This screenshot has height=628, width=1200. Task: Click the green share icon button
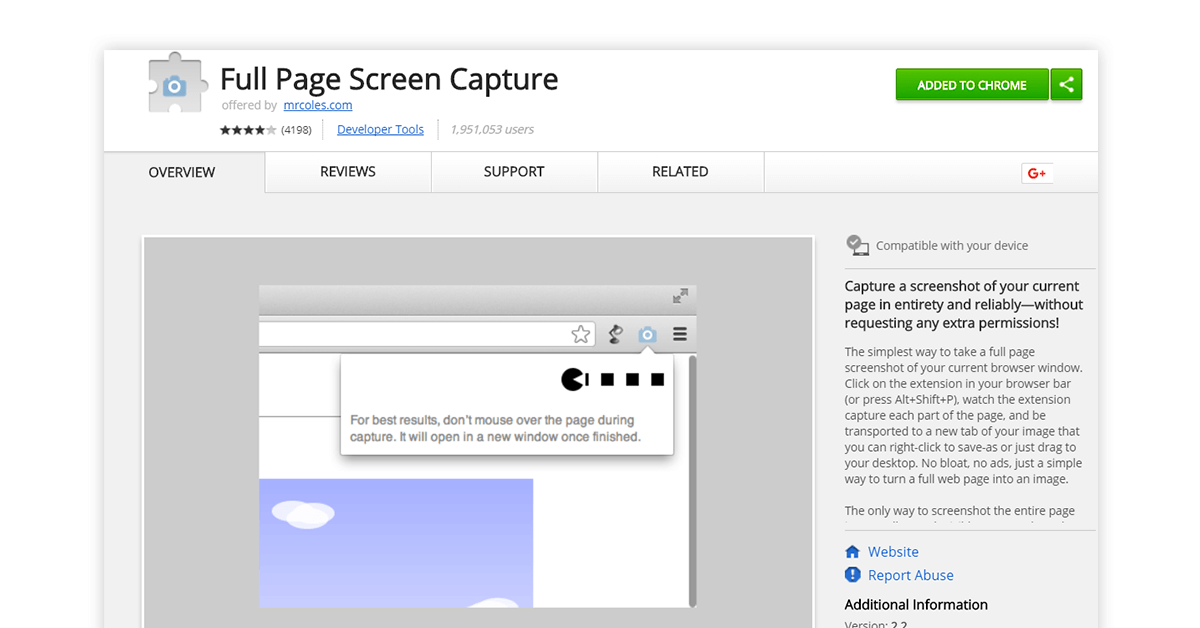tap(1067, 85)
